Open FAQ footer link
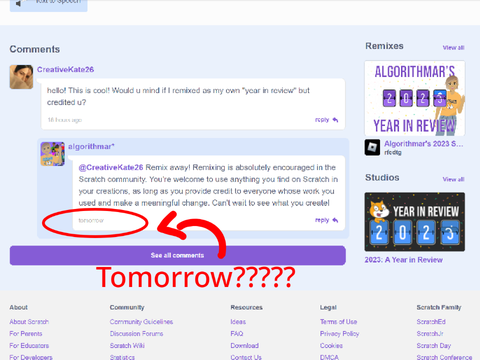The width and height of the screenshot is (480, 360). (237, 334)
